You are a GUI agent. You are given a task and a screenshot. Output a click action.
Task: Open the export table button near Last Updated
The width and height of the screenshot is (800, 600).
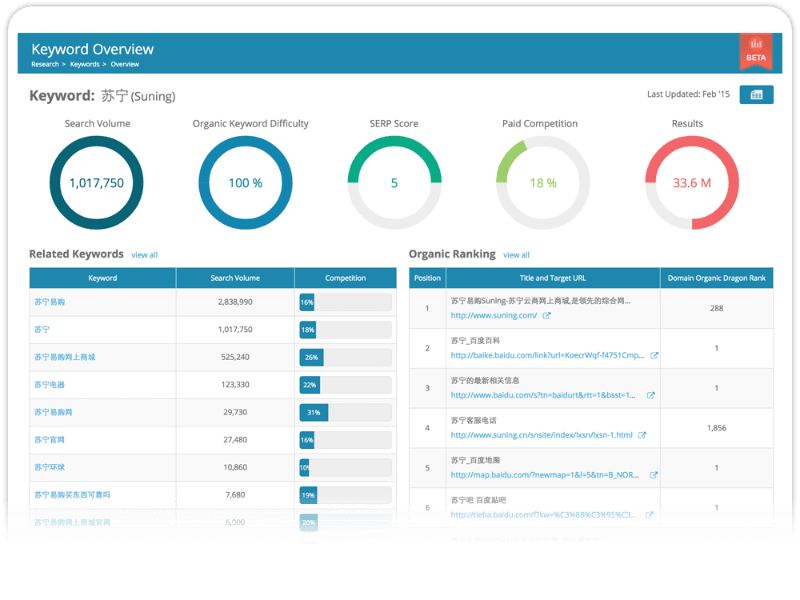coord(756,94)
